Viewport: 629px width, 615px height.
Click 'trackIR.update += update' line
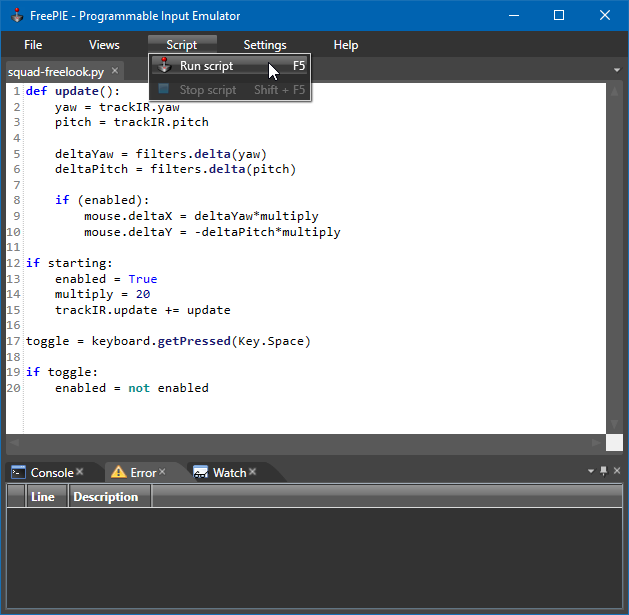tap(143, 310)
